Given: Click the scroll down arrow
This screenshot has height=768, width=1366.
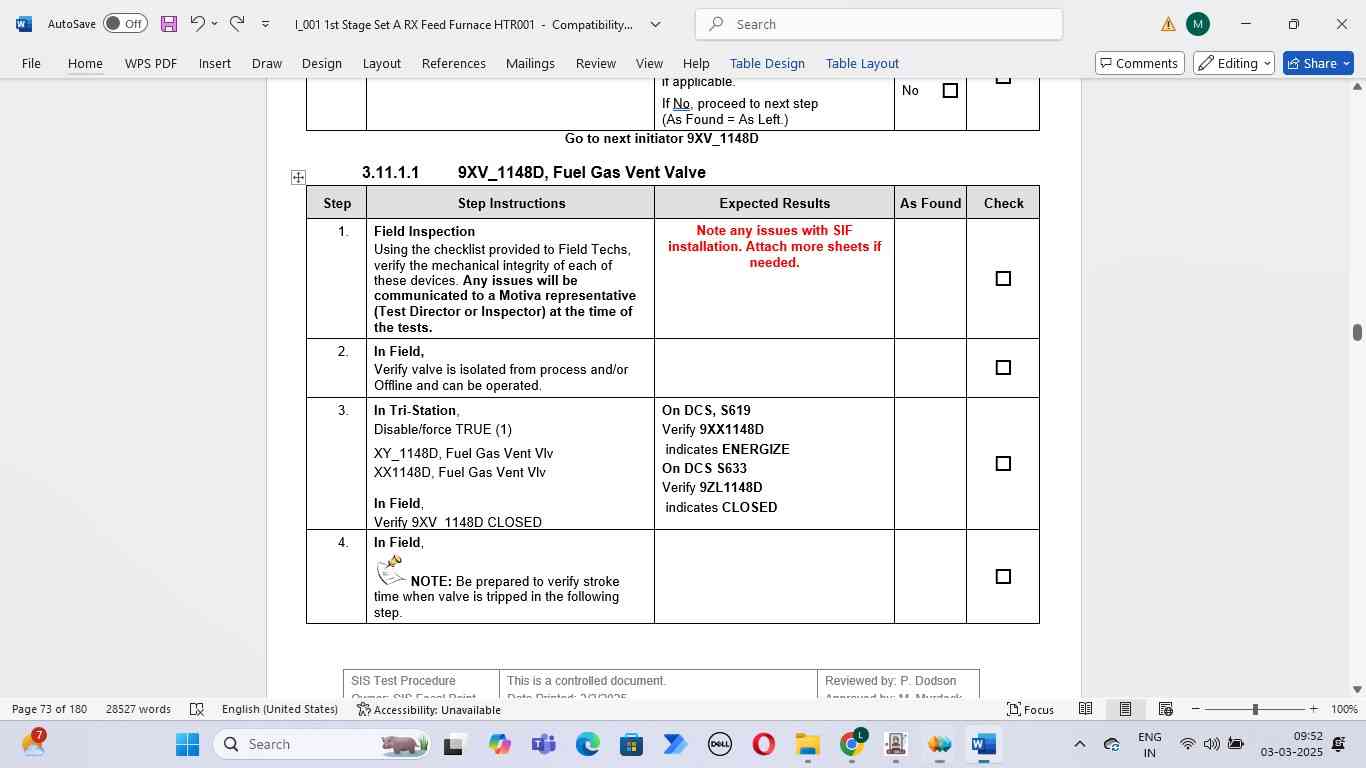Looking at the screenshot, I should (x=1357, y=689).
